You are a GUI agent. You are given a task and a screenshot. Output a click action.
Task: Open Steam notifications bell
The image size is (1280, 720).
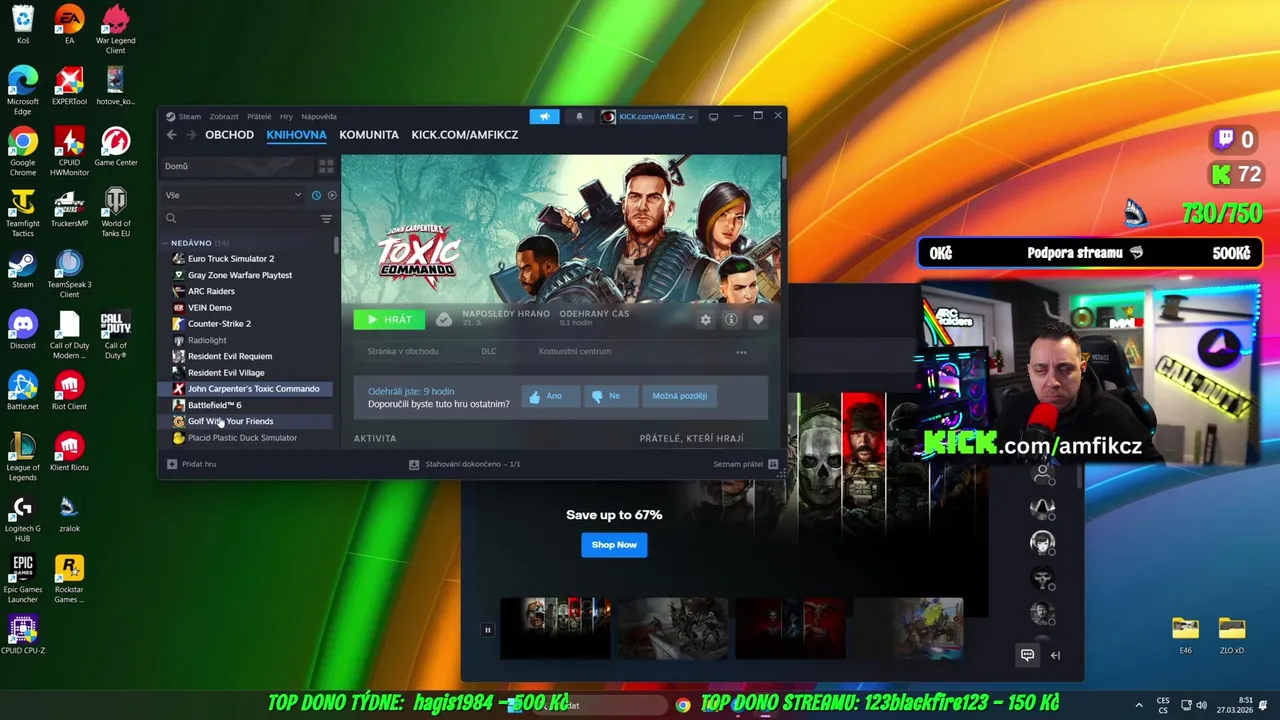pyautogui.click(x=579, y=117)
